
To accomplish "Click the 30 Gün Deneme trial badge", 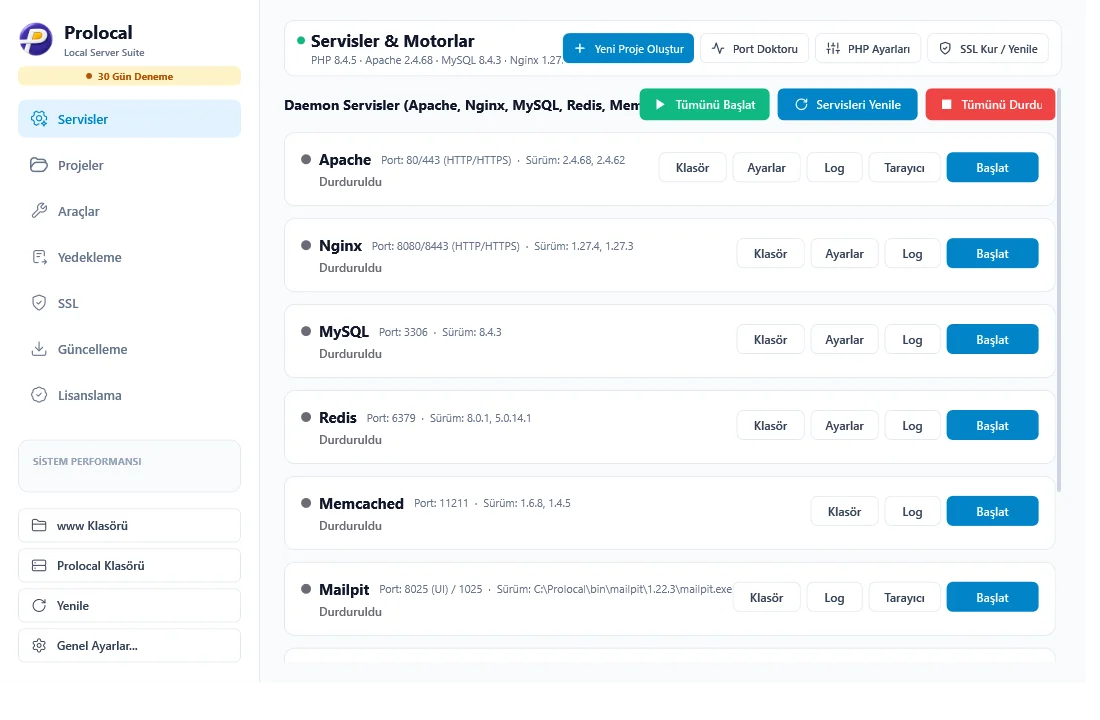I will 130,76.
